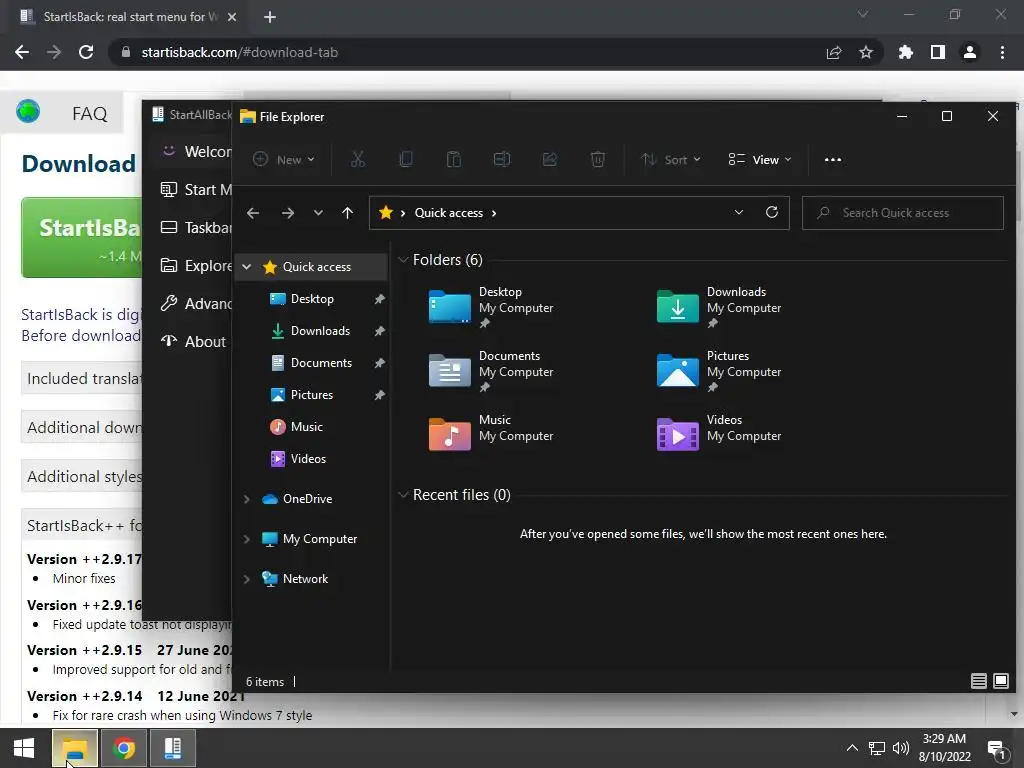
Task: Switch to details view layout icon
Action: pyautogui.click(x=978, y=681)
